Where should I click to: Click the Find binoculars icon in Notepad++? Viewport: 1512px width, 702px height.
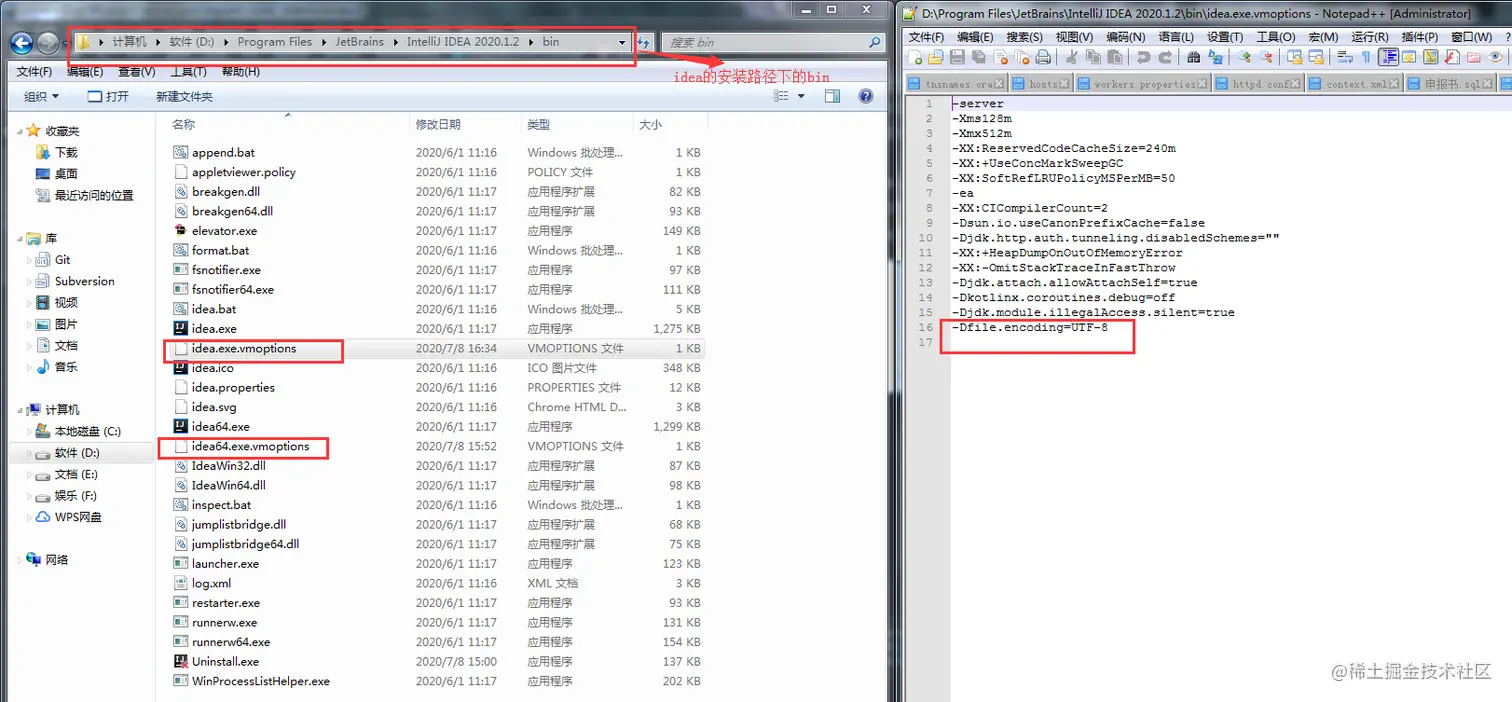click(1194, 57)
